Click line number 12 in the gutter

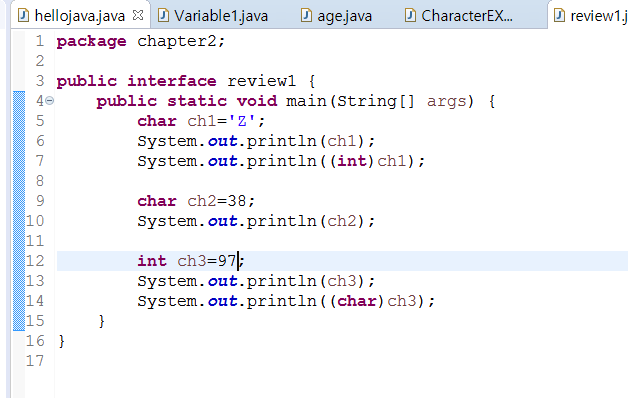click(x=35, y=261)
